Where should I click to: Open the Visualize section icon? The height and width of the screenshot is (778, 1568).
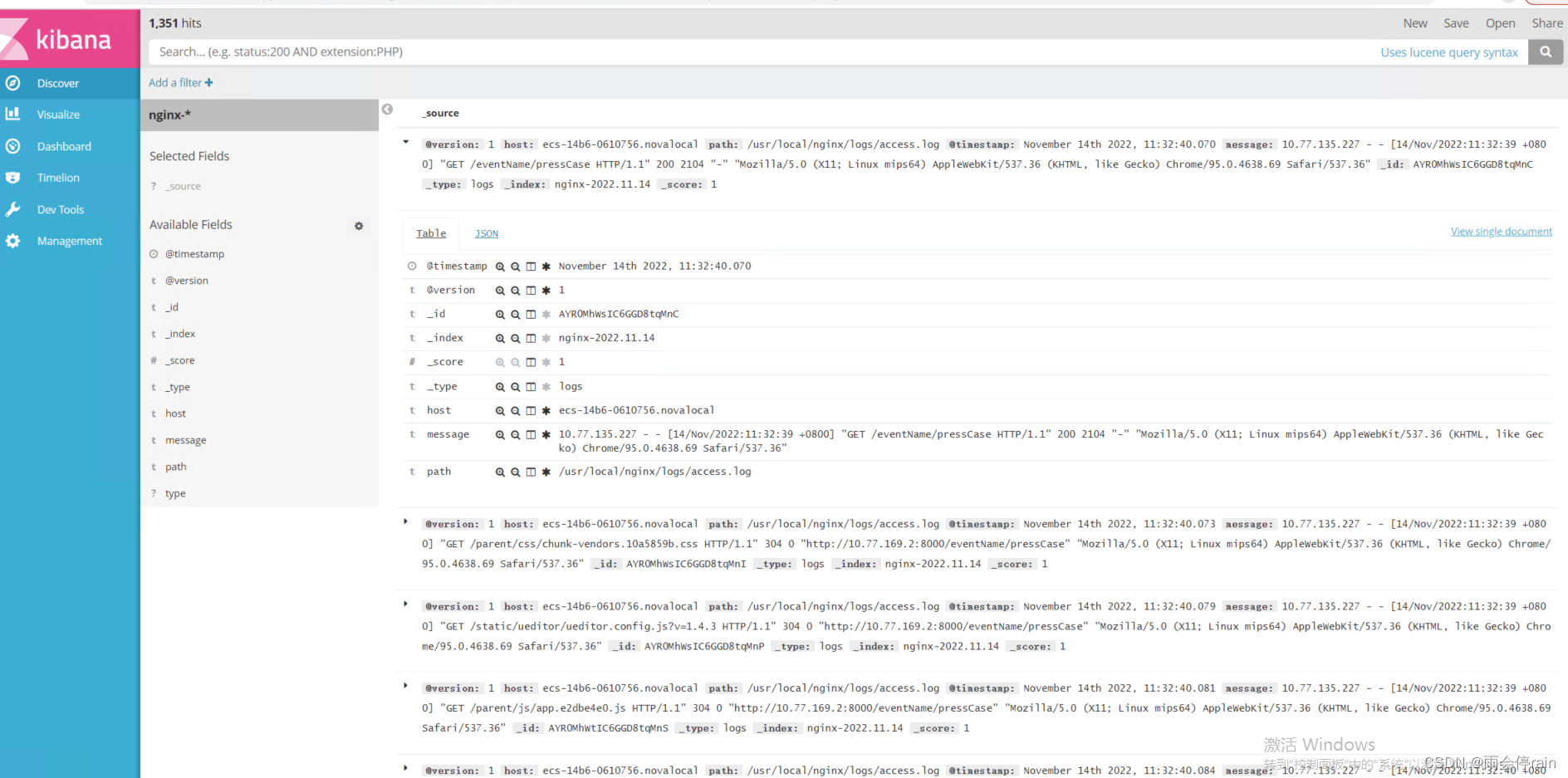[x=12, y=115]
